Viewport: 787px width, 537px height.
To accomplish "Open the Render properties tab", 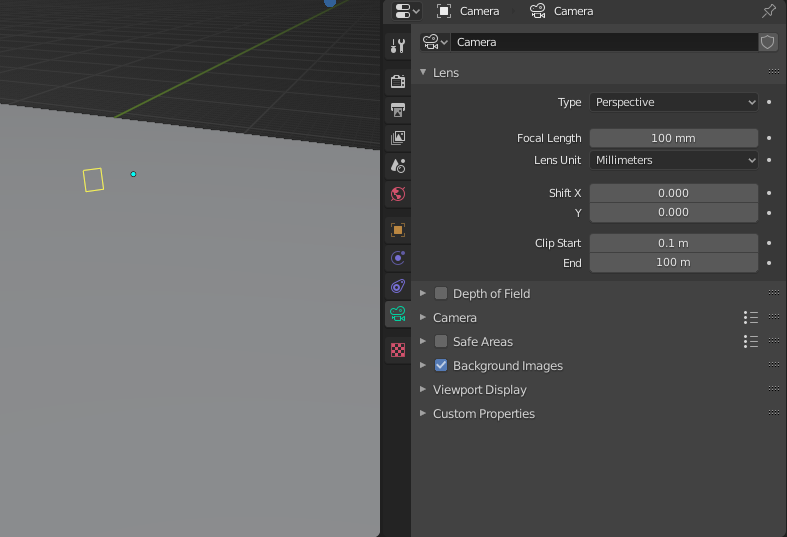I will tap(398, 81).
